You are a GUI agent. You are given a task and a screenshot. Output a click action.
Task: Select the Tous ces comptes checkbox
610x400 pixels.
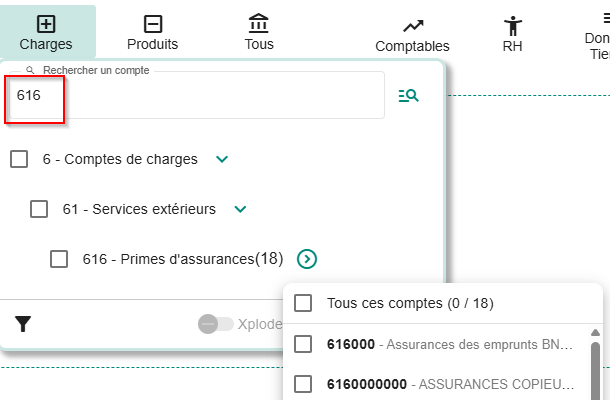(x=304, y=303)
